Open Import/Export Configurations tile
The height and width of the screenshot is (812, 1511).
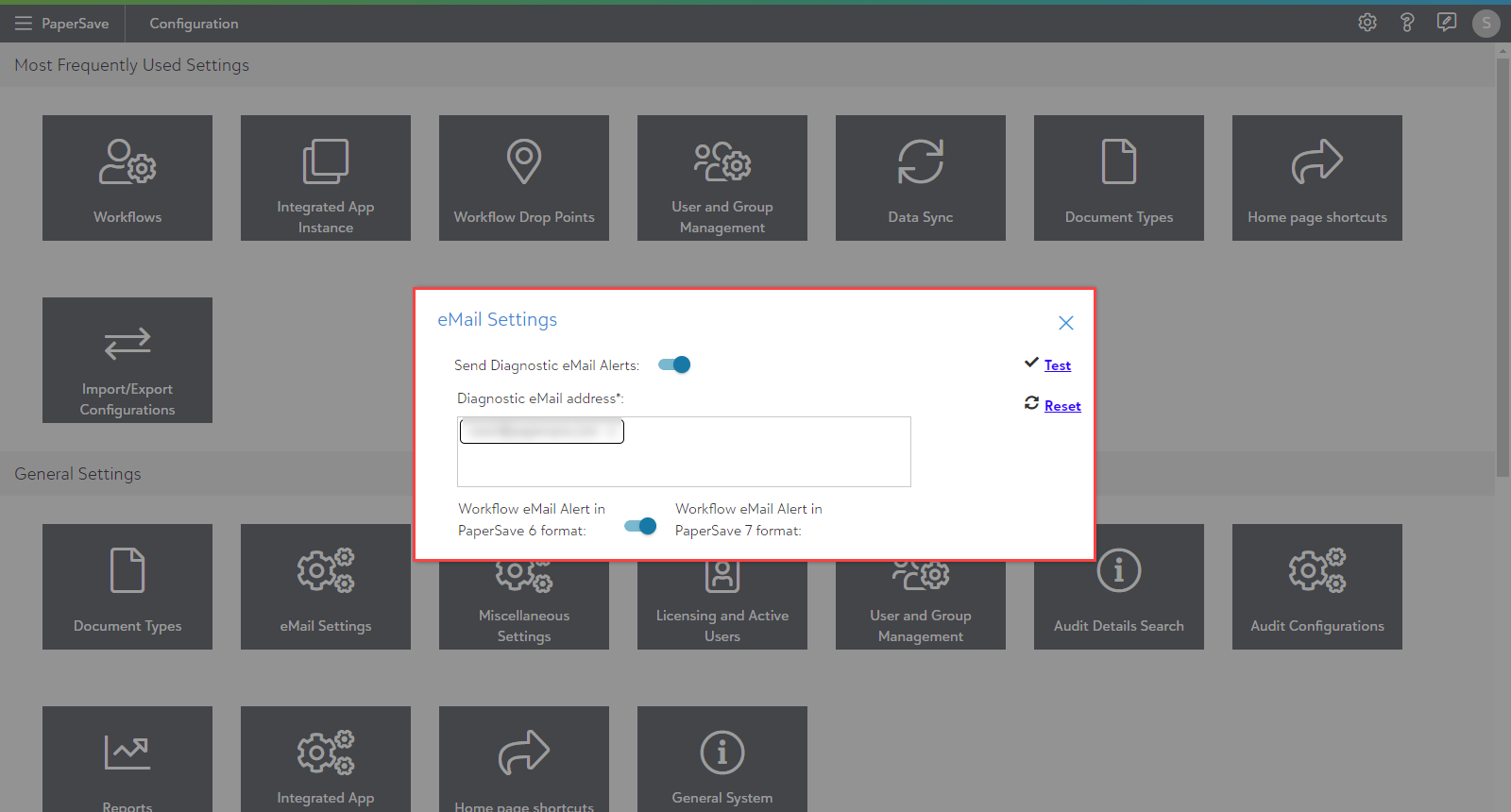click(127, 360)
